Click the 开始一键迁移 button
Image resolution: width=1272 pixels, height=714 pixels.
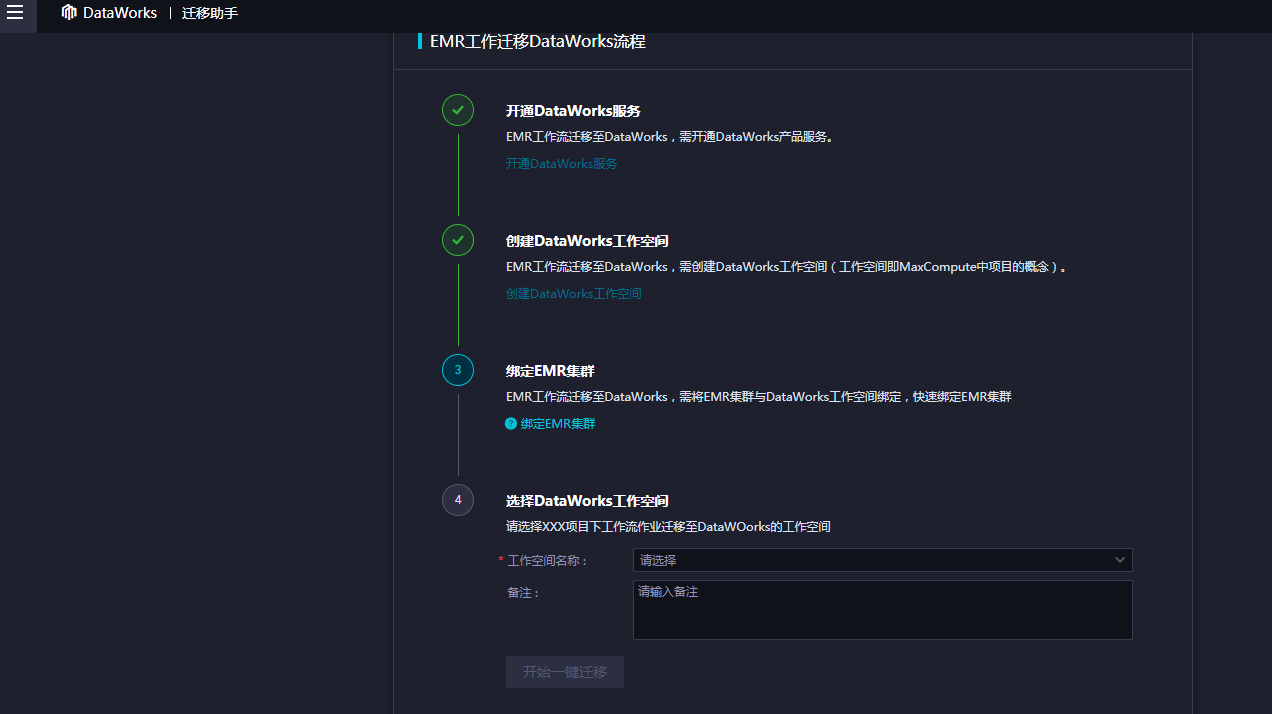pyautogui.click(x=565, y=672)
